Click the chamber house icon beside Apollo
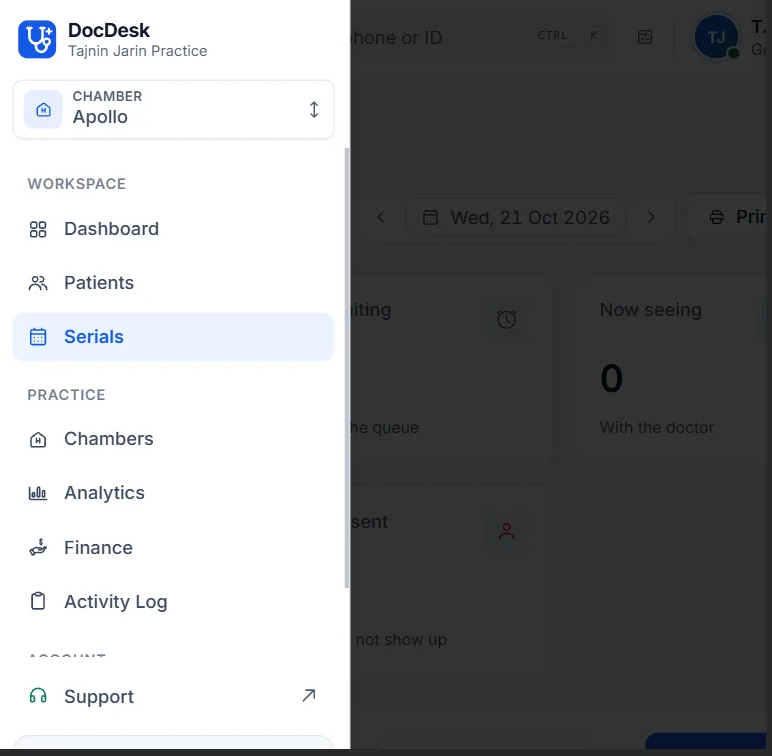Screen dimensions: 772x756 point(43,109)
